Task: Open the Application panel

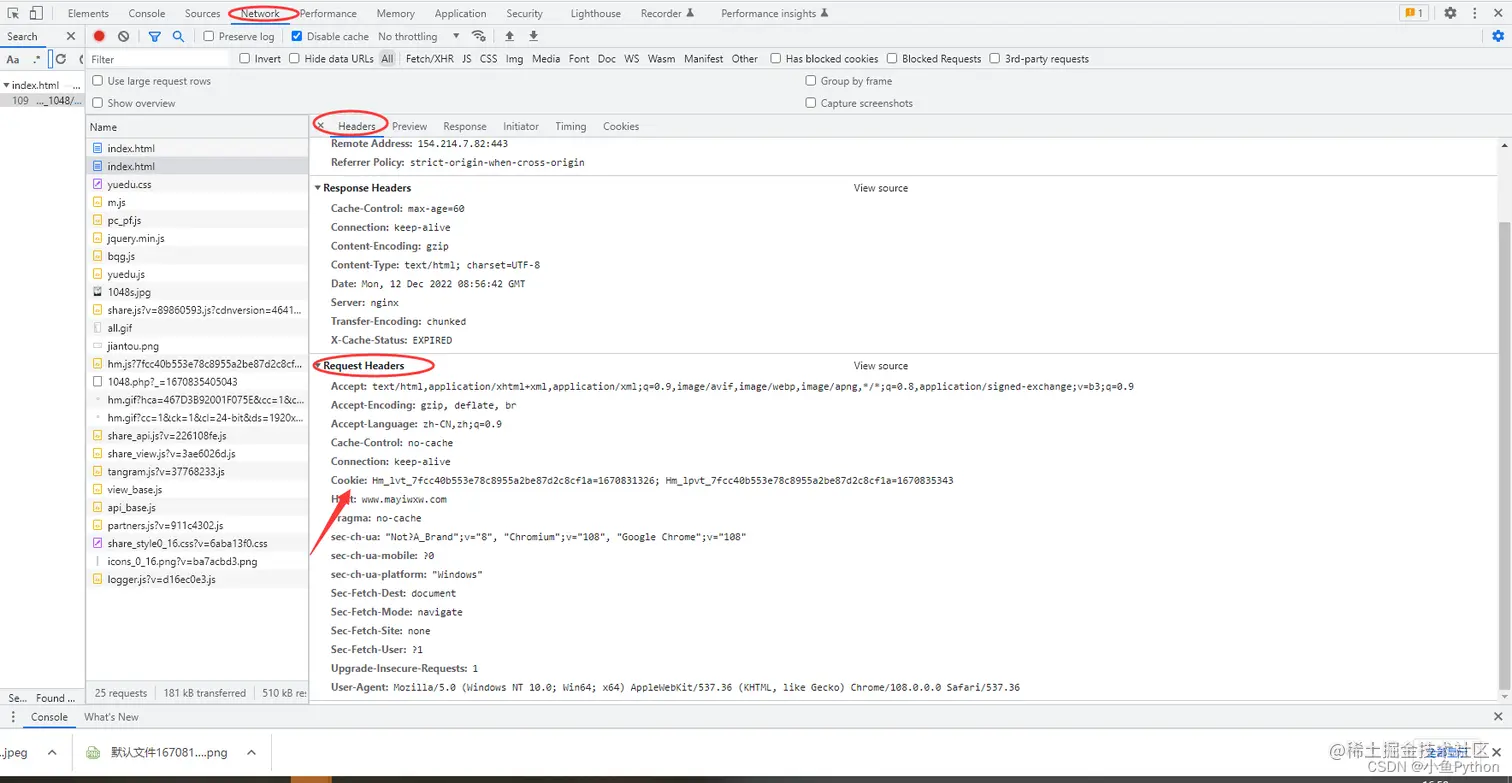Action: pos(460,13)
